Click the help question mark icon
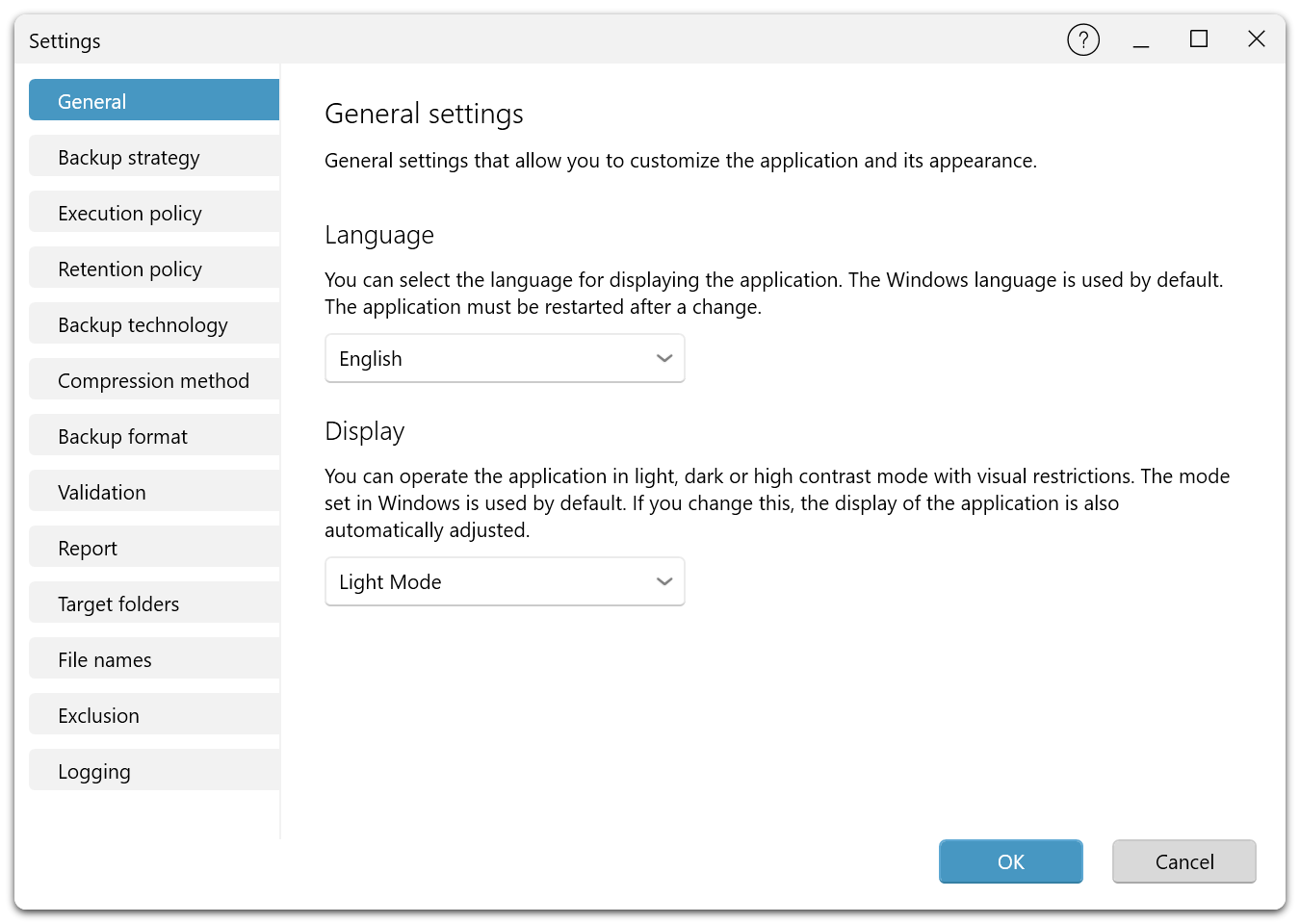Viewport: 1300px width, 924px height. pyautogui.click(x=1083, y=39)
